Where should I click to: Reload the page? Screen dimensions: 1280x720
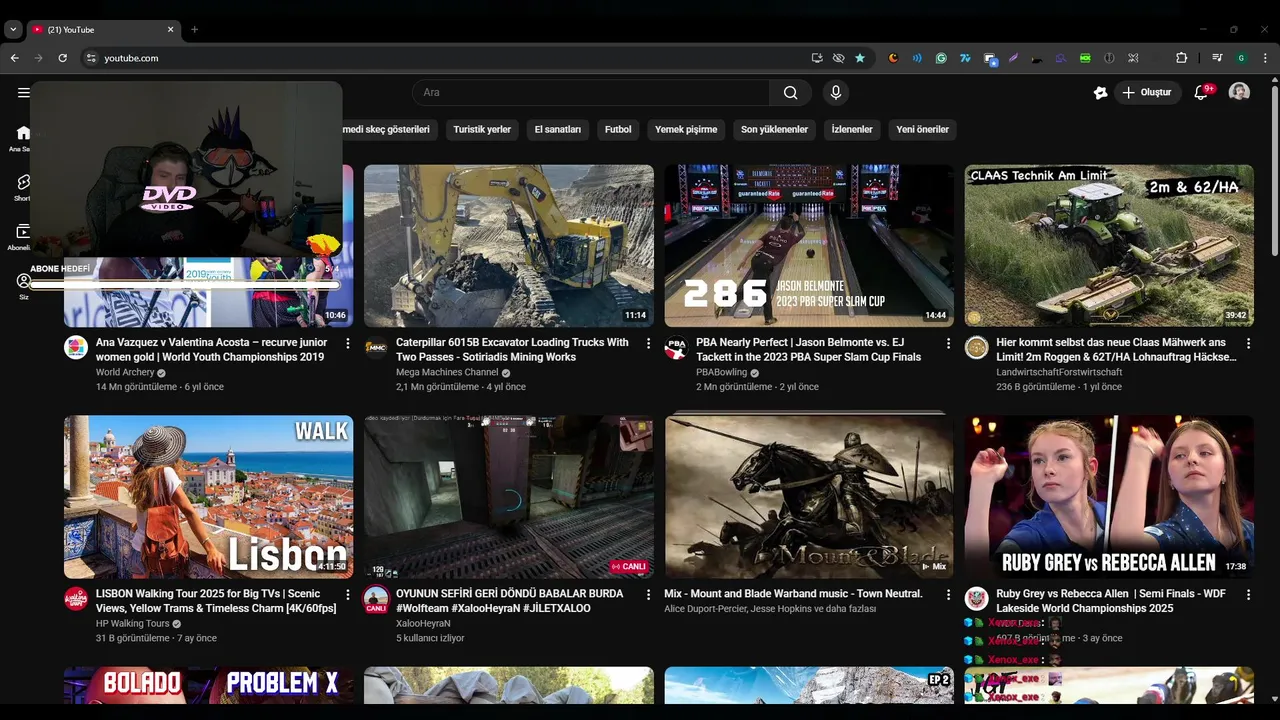tap(63, 58)
